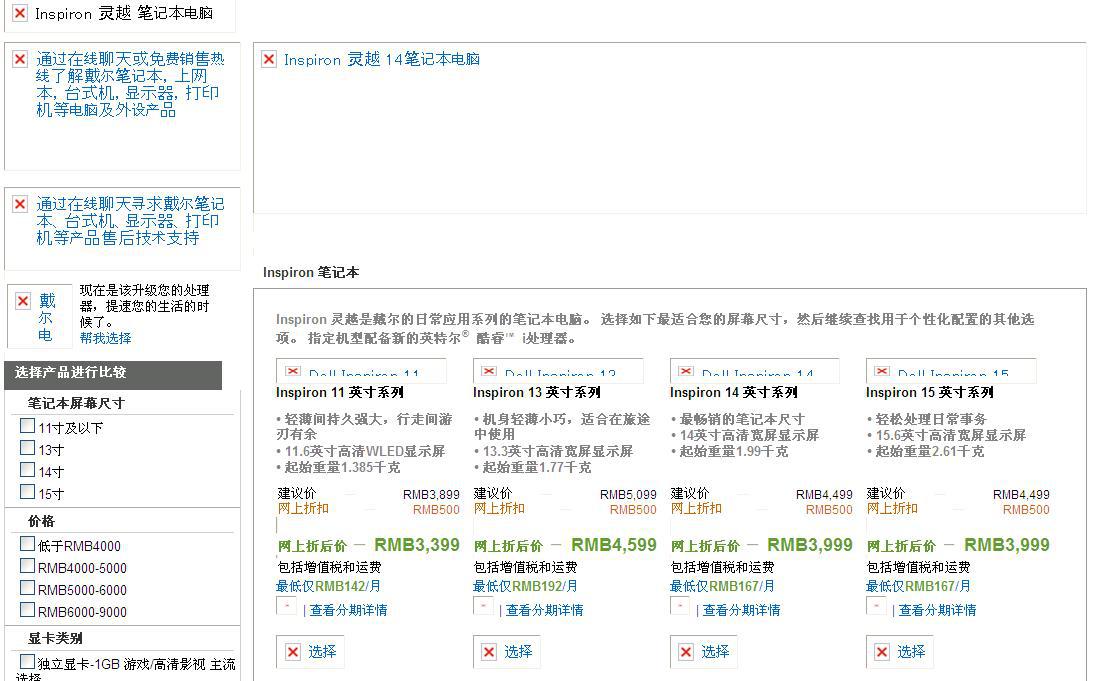Screen dimensions: 1106x681
Task: Open 查看分期详情 for Inspiron 14
Action: [741, 610]
